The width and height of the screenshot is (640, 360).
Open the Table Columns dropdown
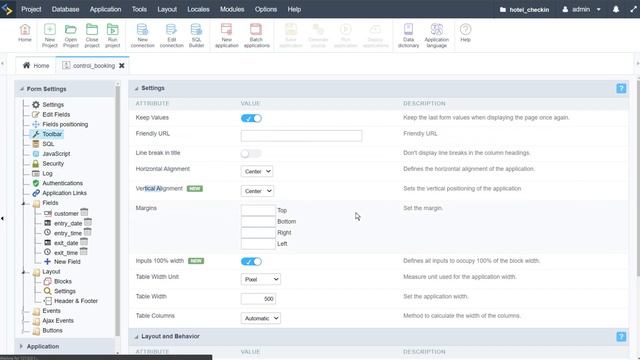point(260,318)
